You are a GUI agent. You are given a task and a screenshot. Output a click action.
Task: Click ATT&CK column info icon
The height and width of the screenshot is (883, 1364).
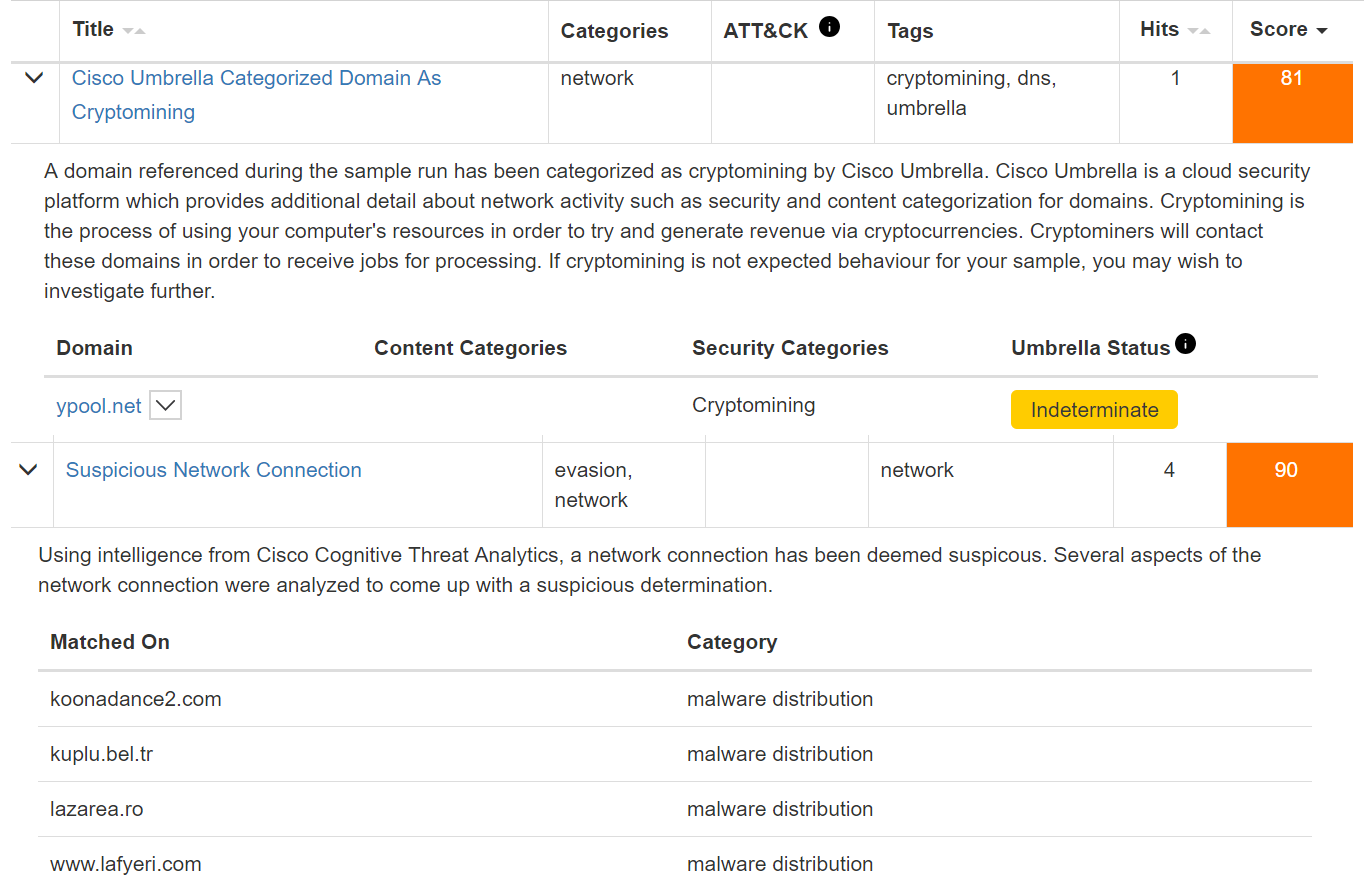click(829, 28)
